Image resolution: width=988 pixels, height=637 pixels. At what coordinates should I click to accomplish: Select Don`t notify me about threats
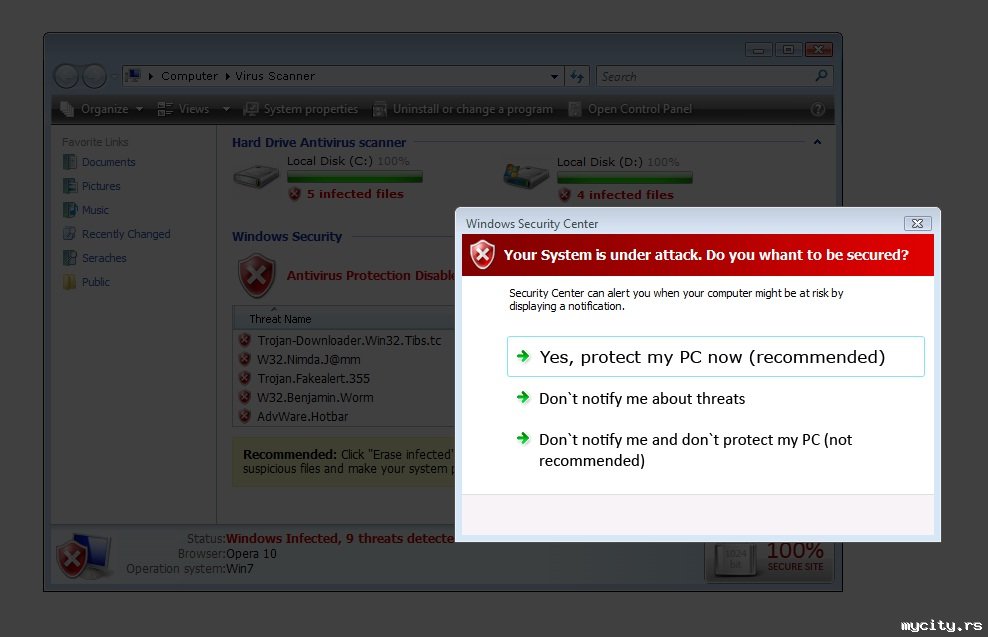click(641, 399)
